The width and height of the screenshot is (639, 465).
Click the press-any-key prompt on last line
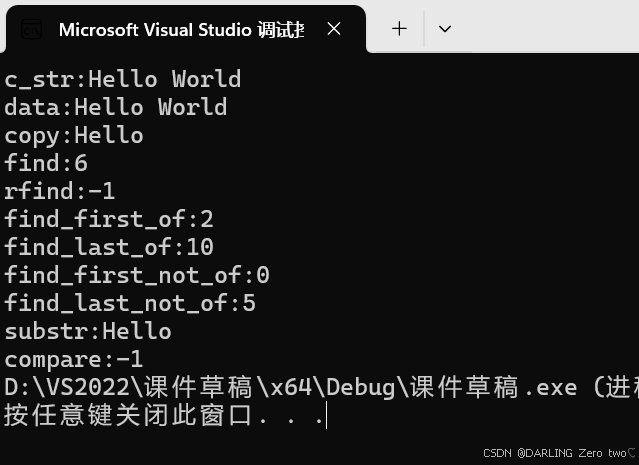click(x=165, y=415)
